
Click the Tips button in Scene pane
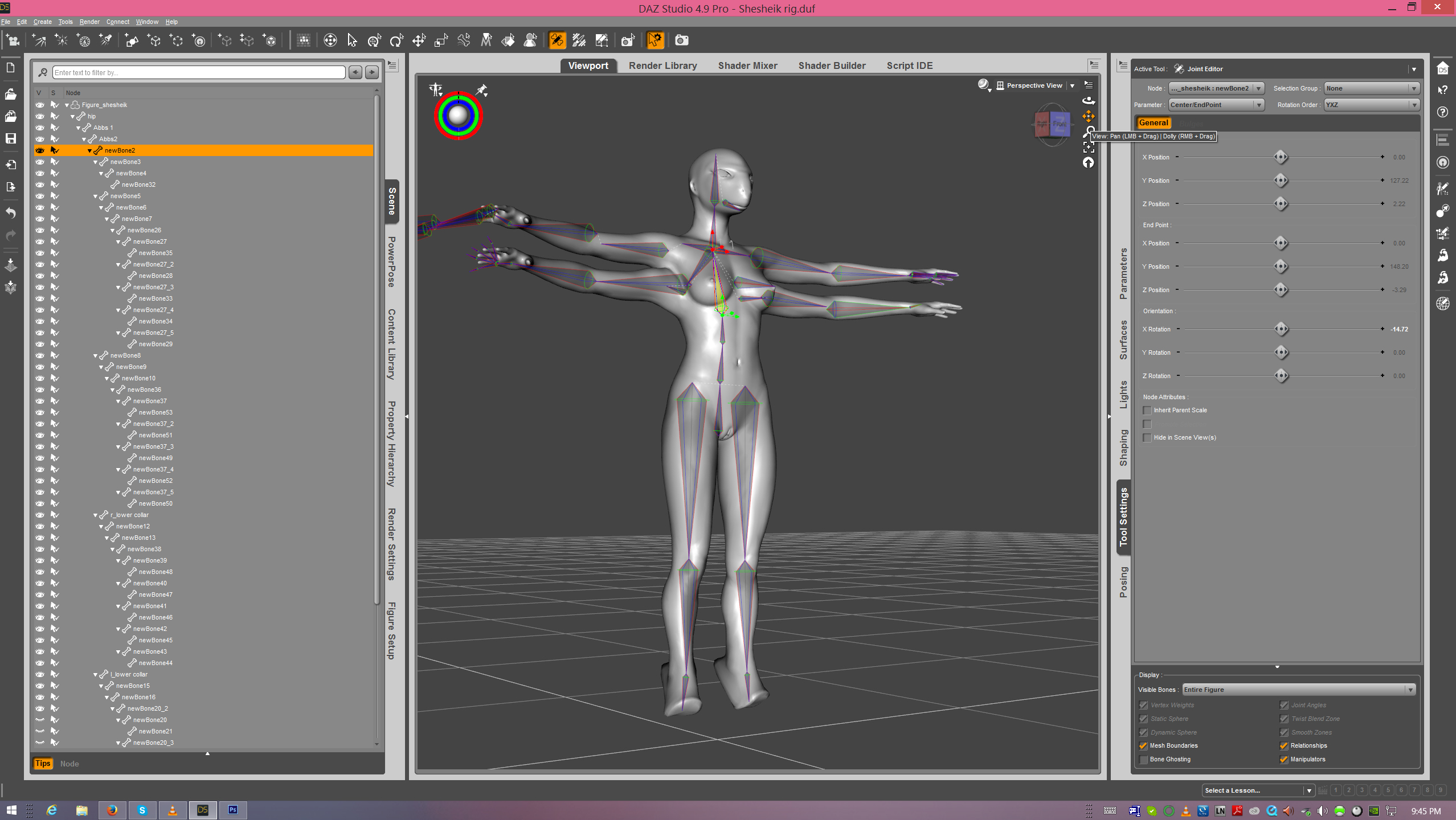click(43, 764)
